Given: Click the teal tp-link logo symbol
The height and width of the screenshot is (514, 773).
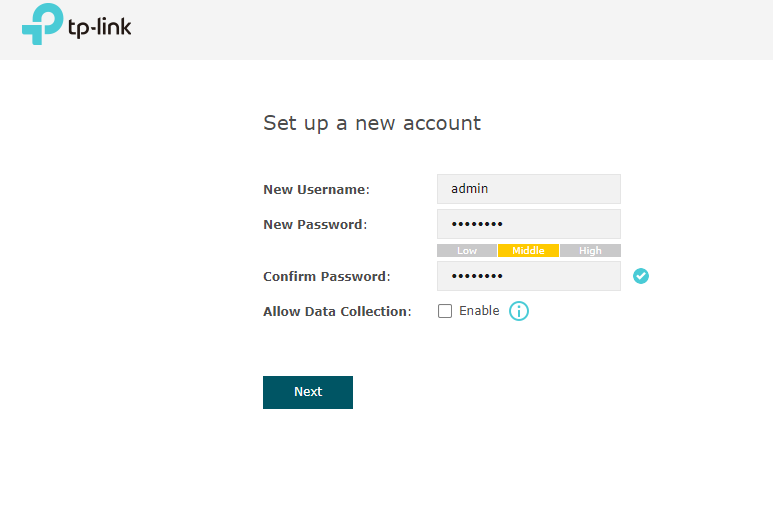Looking at the screenshot, I should tap(42, 24).
